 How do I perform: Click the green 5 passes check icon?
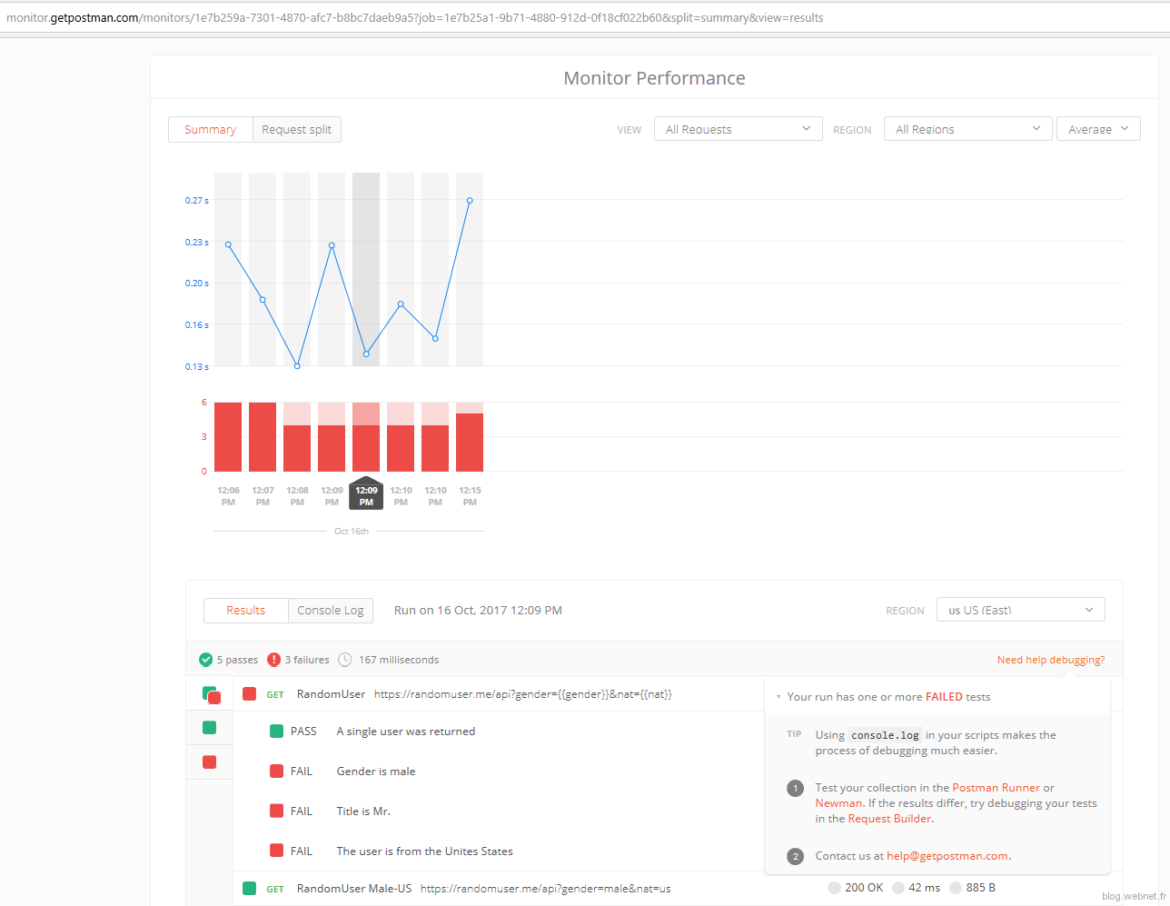click(x=206, y=659)
